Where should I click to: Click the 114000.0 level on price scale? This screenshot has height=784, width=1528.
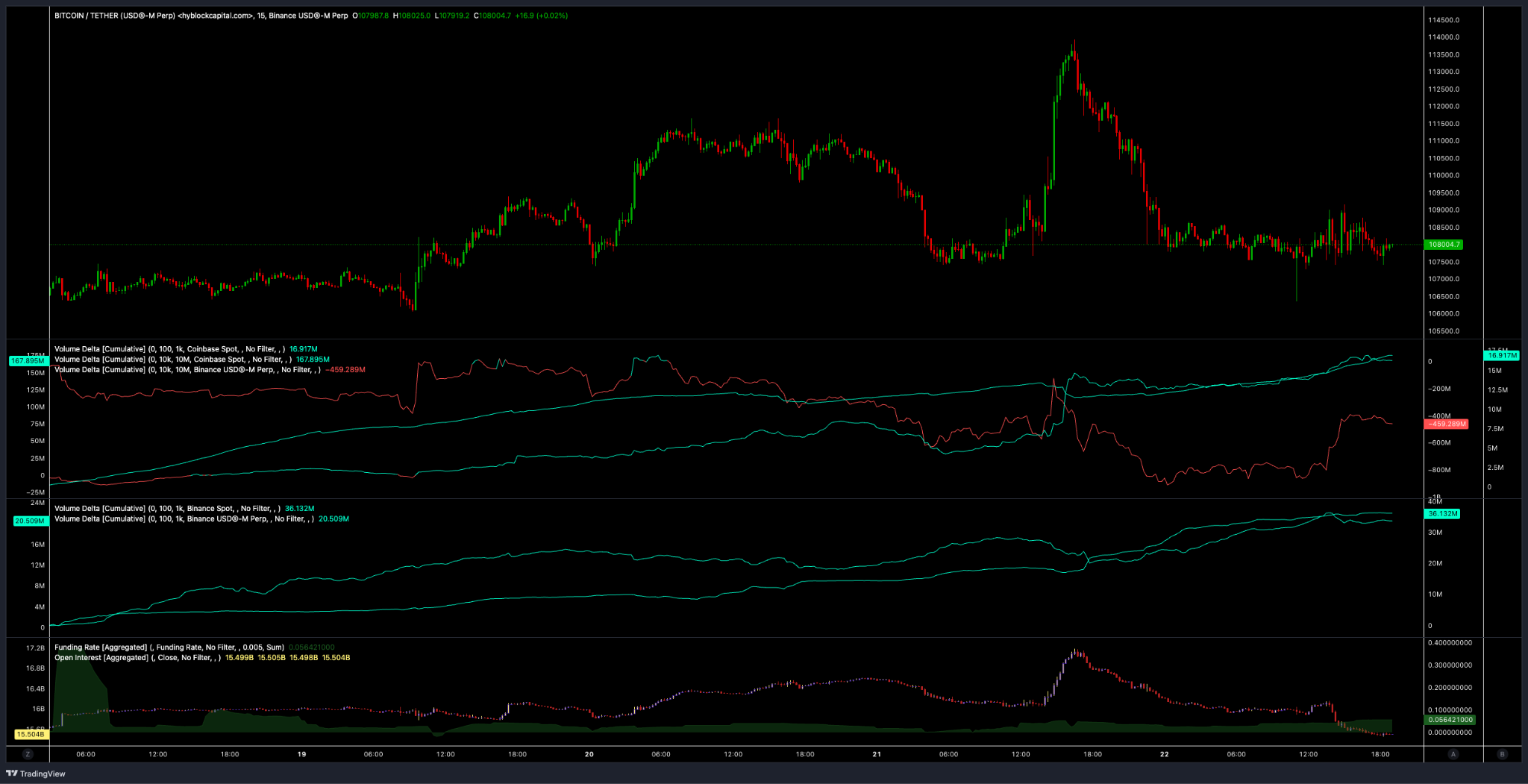pyautogui.click(x=1444, y=37)
